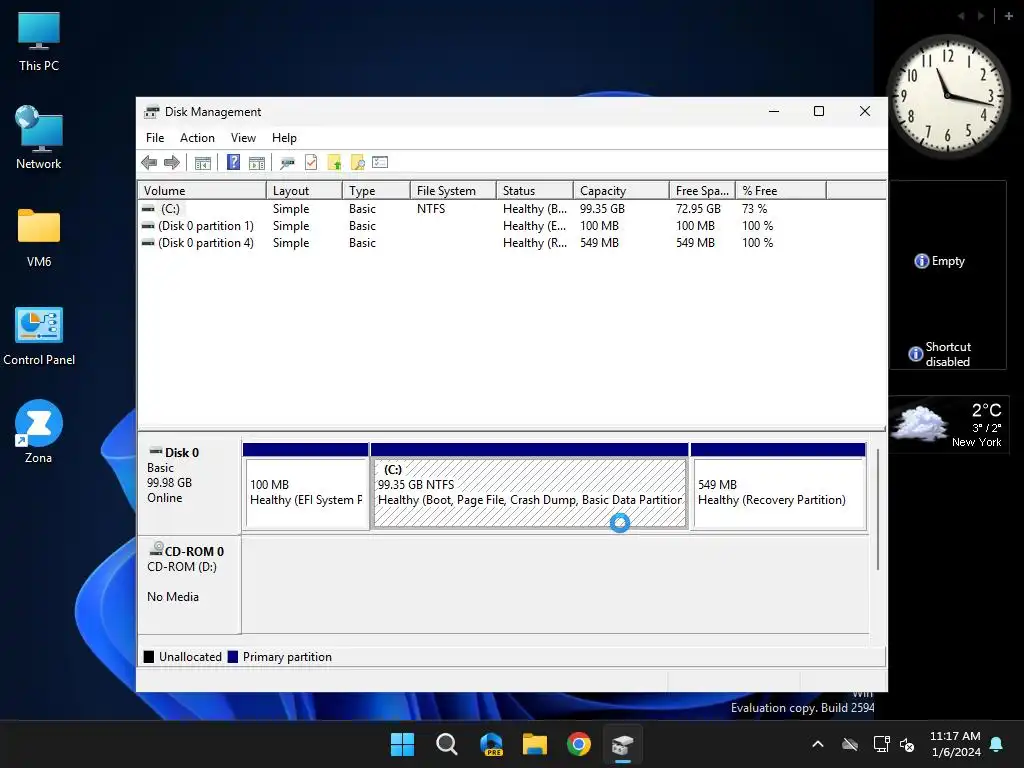
Task: Toggle the Show/Hide Console Tree icon
Action: coord(203,163)
